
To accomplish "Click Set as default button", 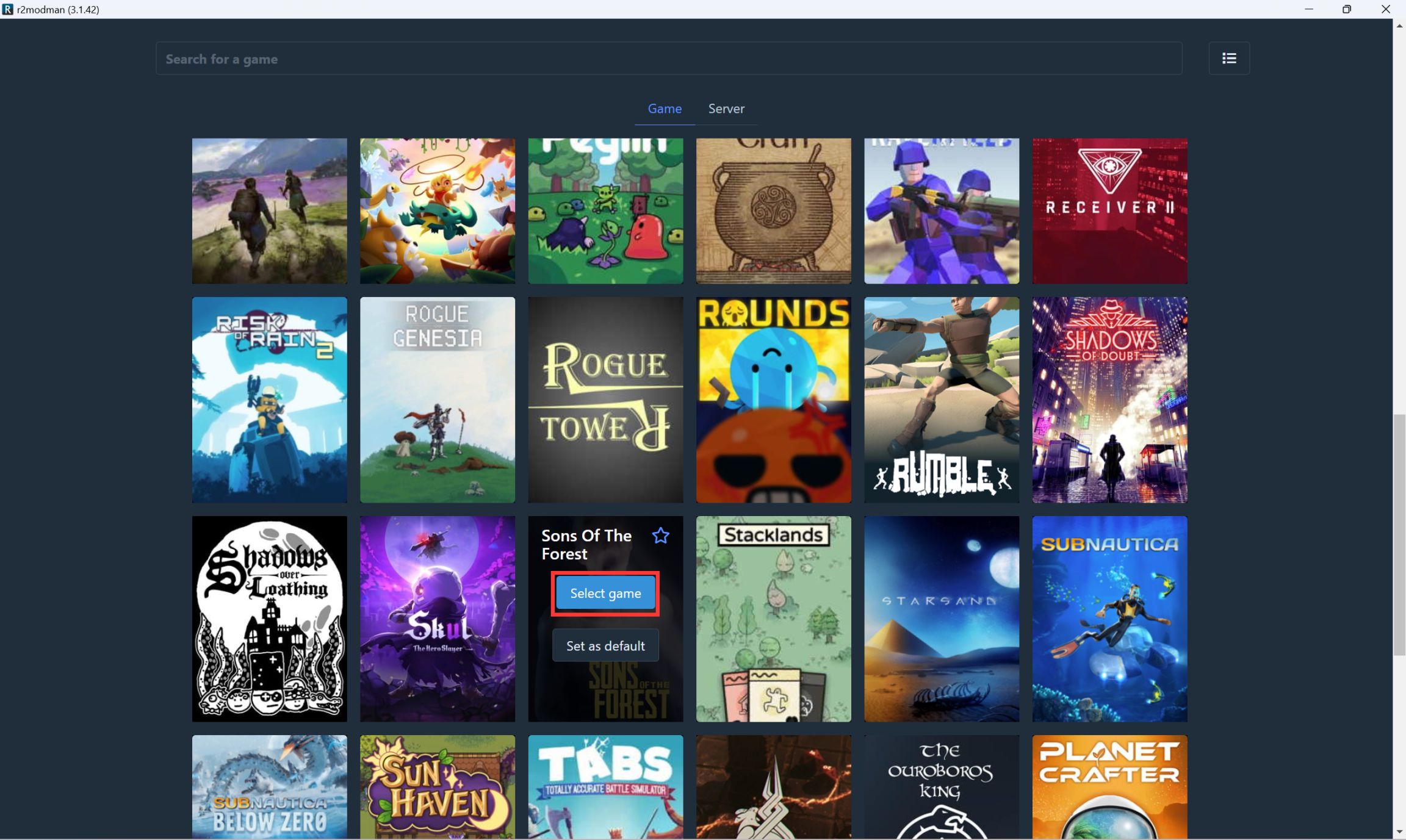I will point(605,645).
